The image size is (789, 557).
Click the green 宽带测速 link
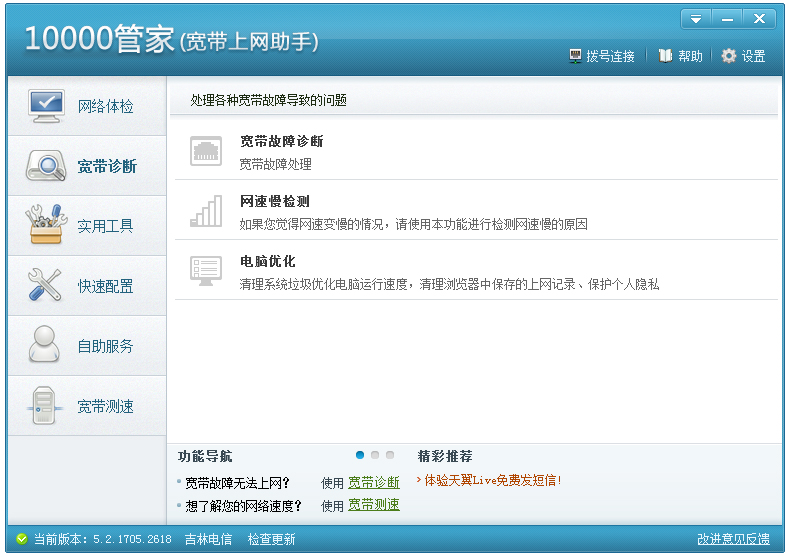[373, 505]
